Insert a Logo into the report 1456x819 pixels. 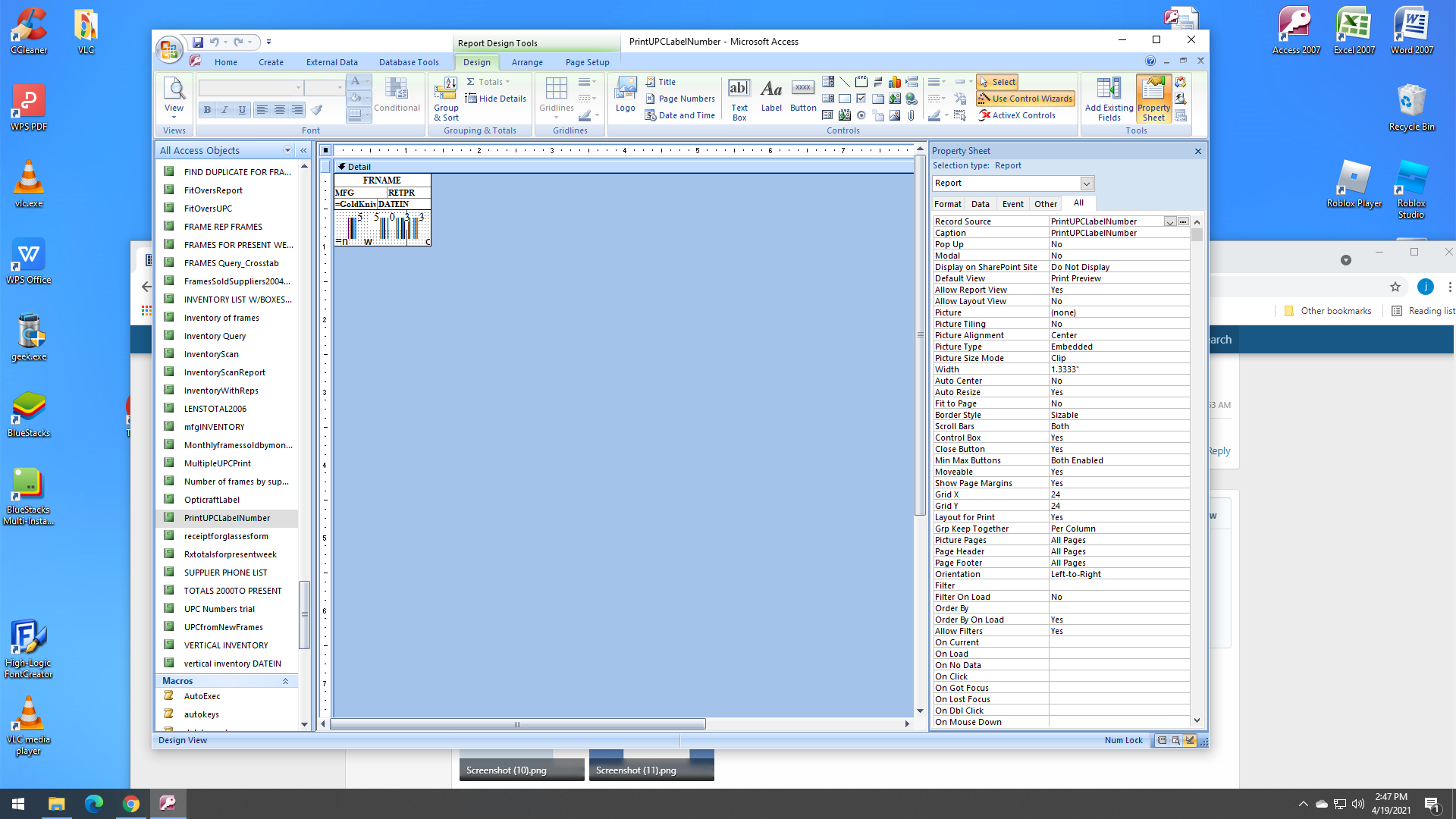[x=625, y=95]
